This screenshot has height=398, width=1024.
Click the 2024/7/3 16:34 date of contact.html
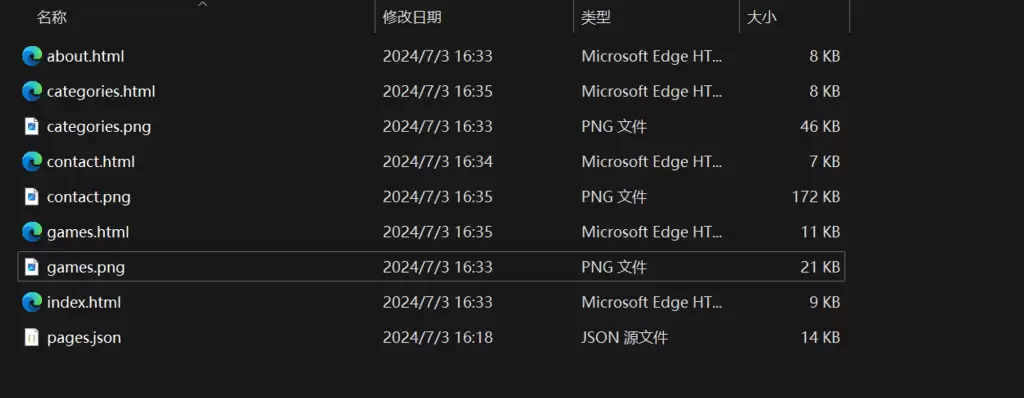click(x=438, y=161)
